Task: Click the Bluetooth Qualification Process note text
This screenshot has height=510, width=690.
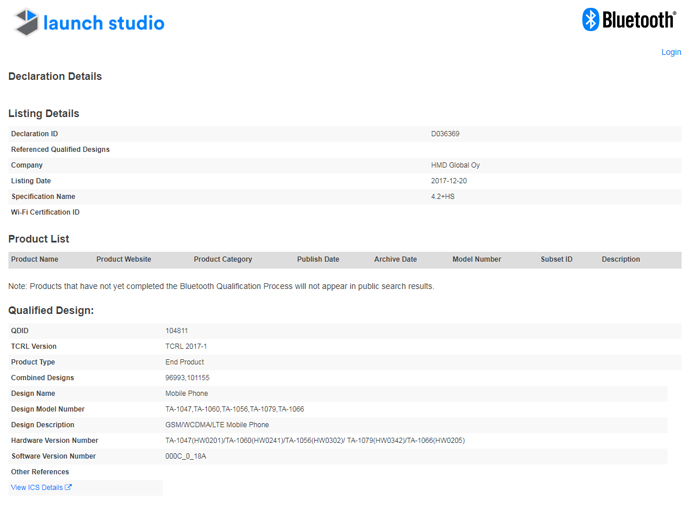Action: click(221, 286)
